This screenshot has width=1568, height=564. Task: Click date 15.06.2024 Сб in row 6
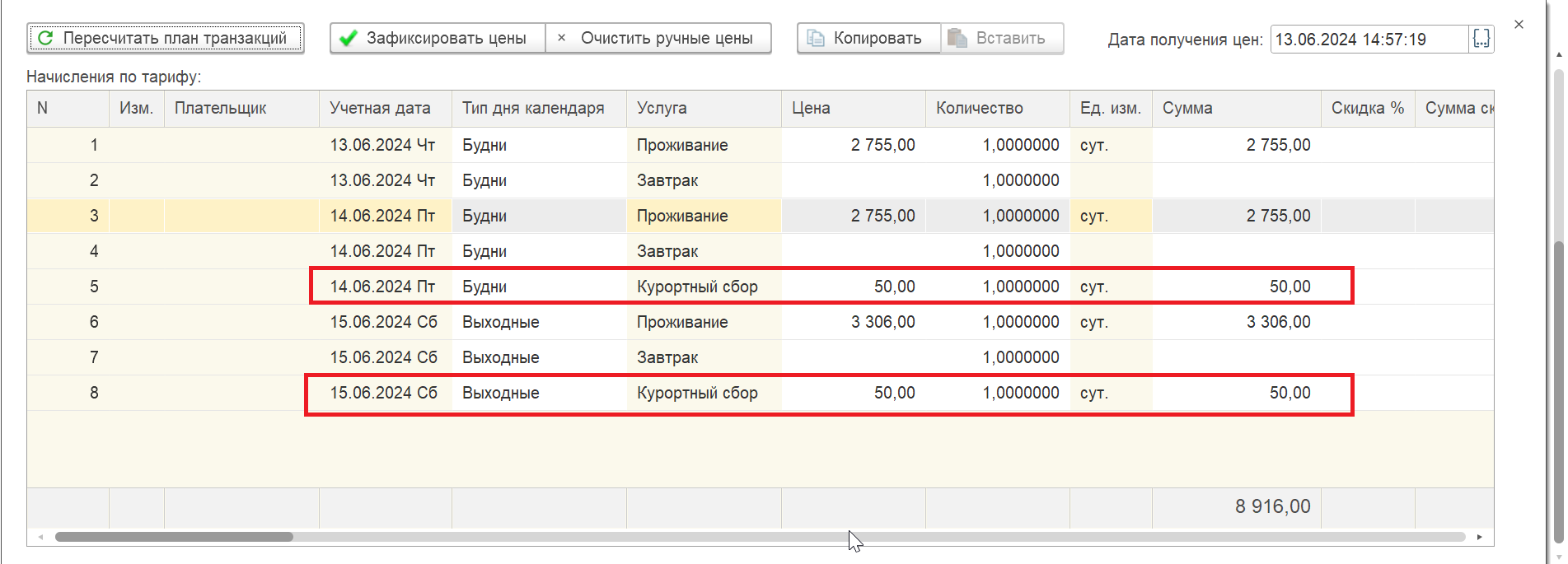point(386,322)
